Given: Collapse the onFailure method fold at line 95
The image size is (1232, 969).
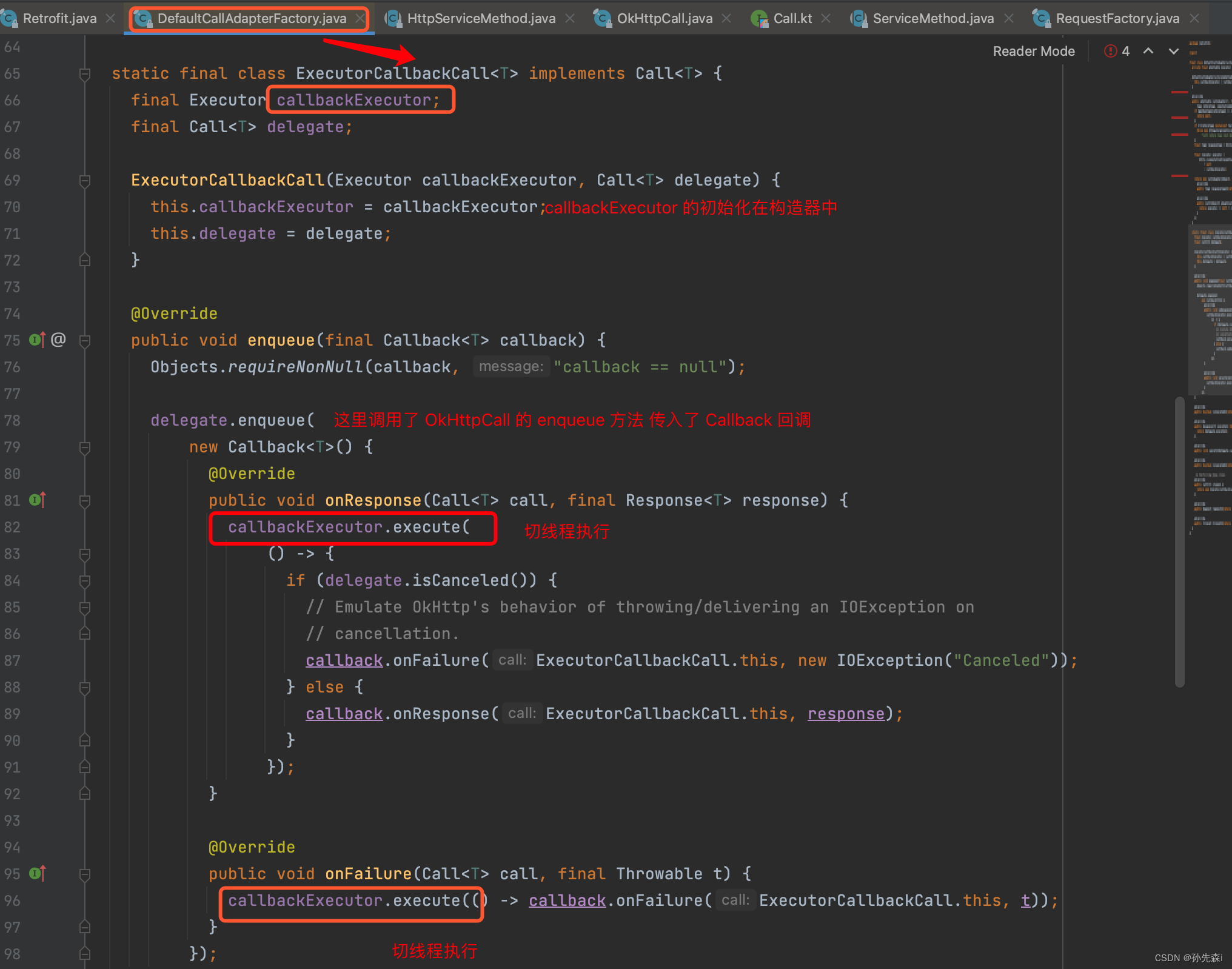Looking at the screenshot, I should (85, 874).
